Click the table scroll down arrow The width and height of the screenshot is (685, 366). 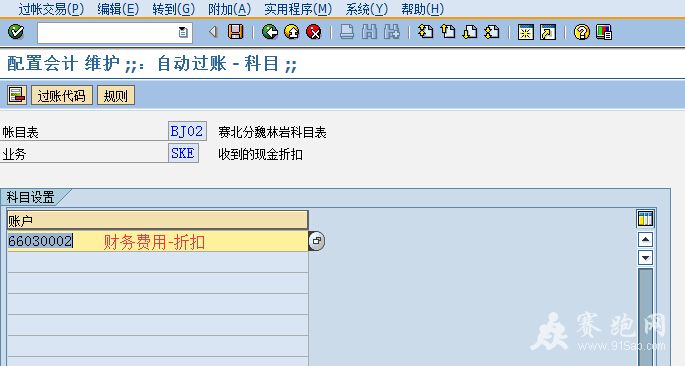tap(645, 258)
